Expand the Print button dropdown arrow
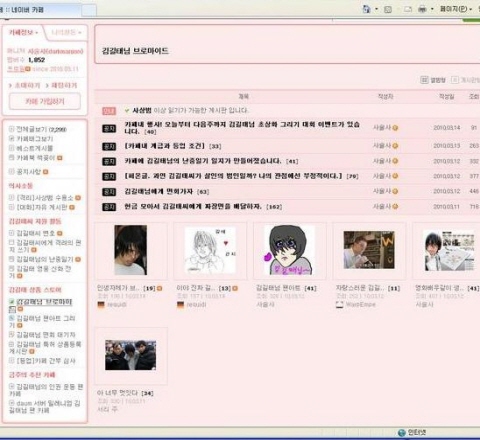480x440 pixels. pos(432,9)
